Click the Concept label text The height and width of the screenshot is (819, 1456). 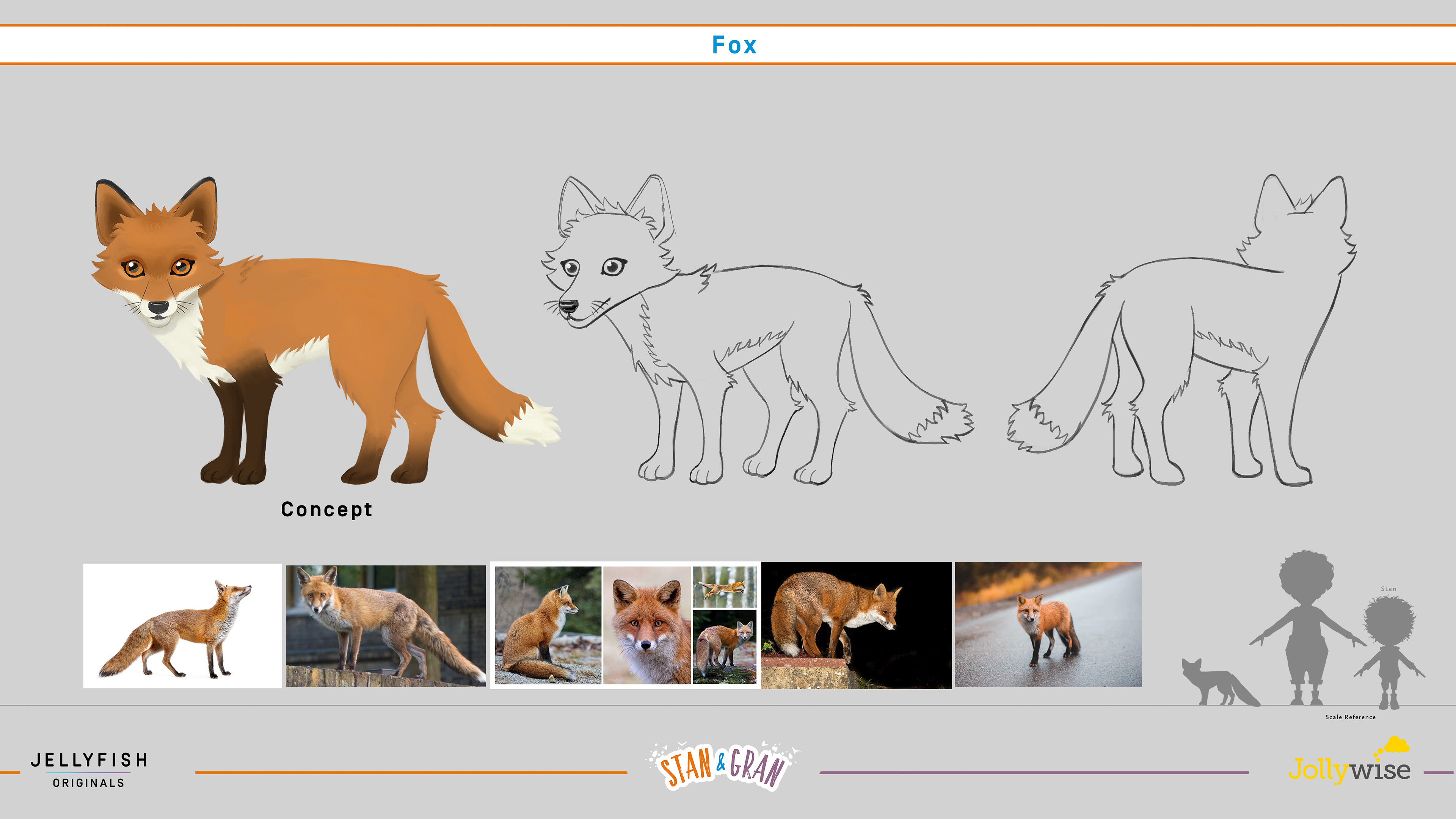[327, 509]
